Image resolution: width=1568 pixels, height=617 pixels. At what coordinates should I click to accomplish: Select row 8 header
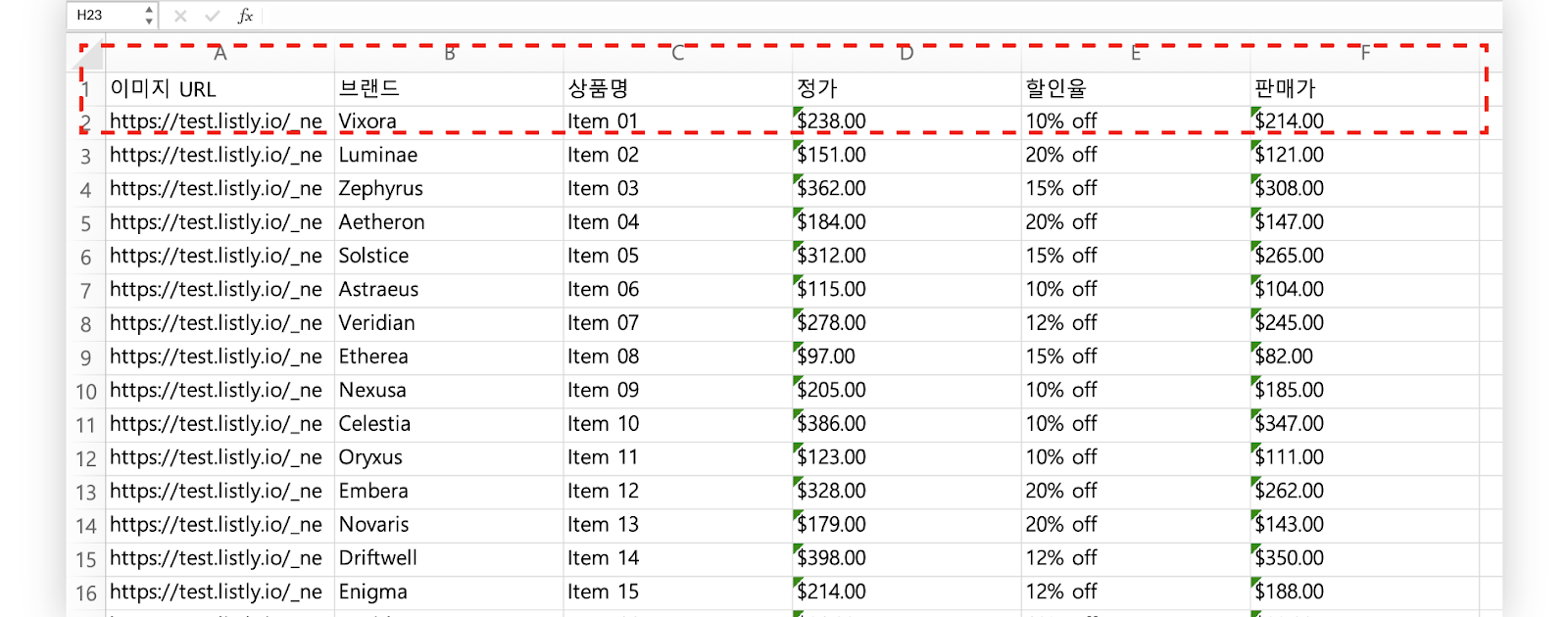tap(86, 324)
